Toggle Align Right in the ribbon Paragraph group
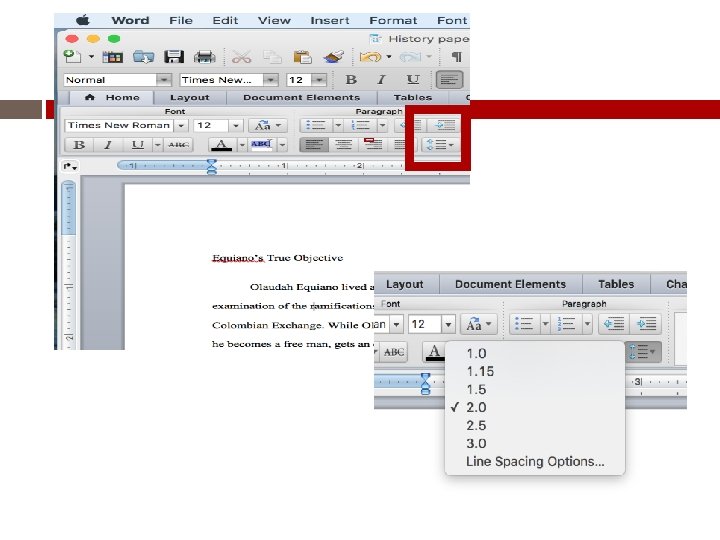 [x=374, y=145]
